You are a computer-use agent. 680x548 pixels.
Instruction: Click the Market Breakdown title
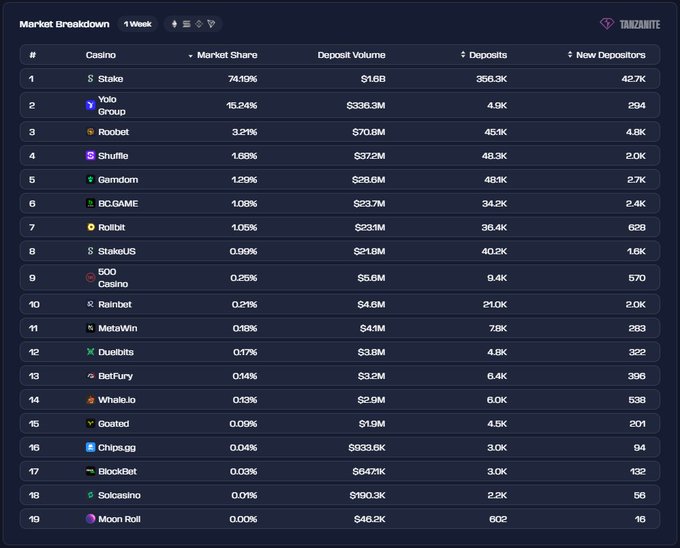(64, 24)
